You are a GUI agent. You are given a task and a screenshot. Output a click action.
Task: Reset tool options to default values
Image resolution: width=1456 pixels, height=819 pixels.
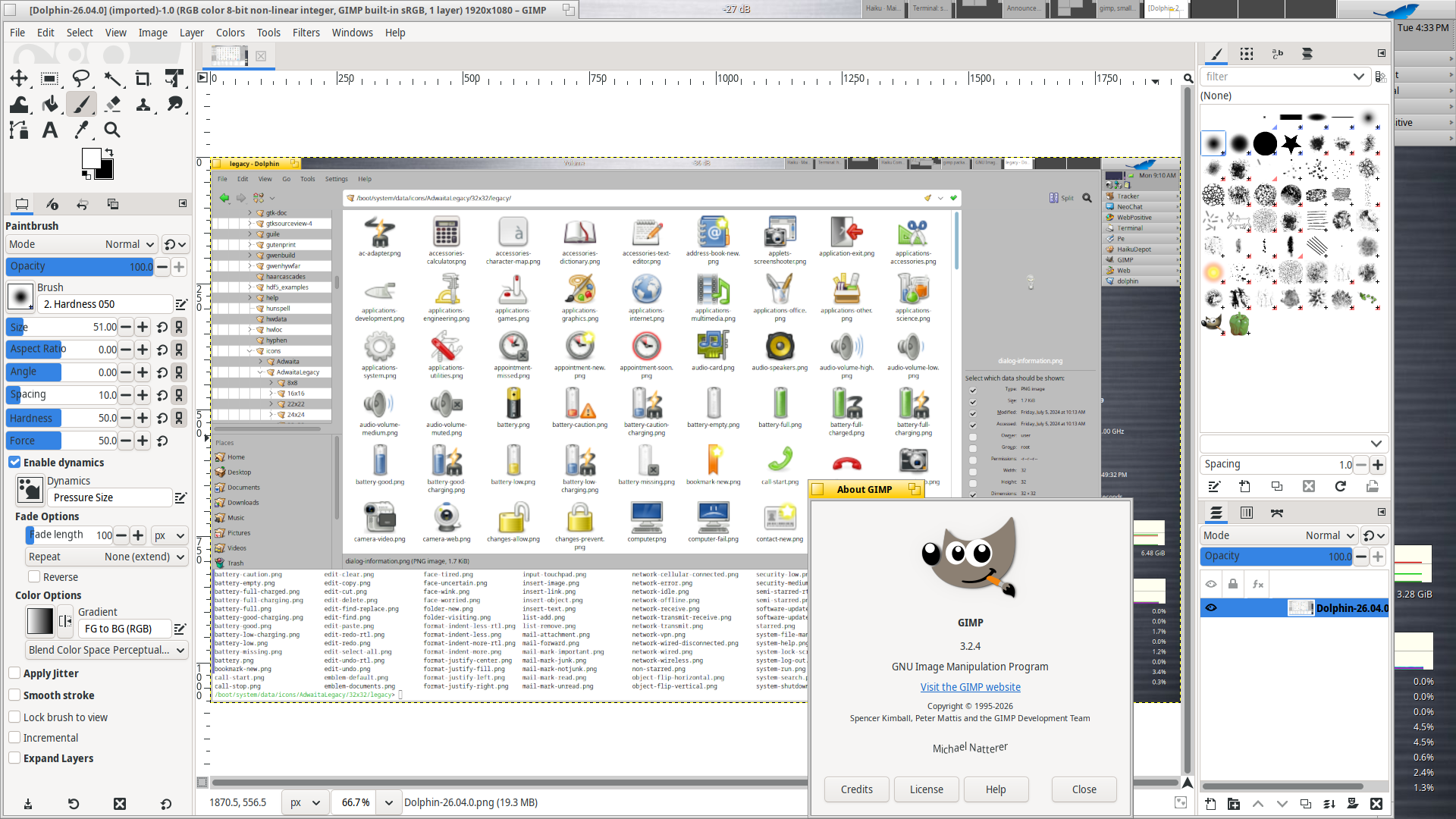click(x=166, y=804)
